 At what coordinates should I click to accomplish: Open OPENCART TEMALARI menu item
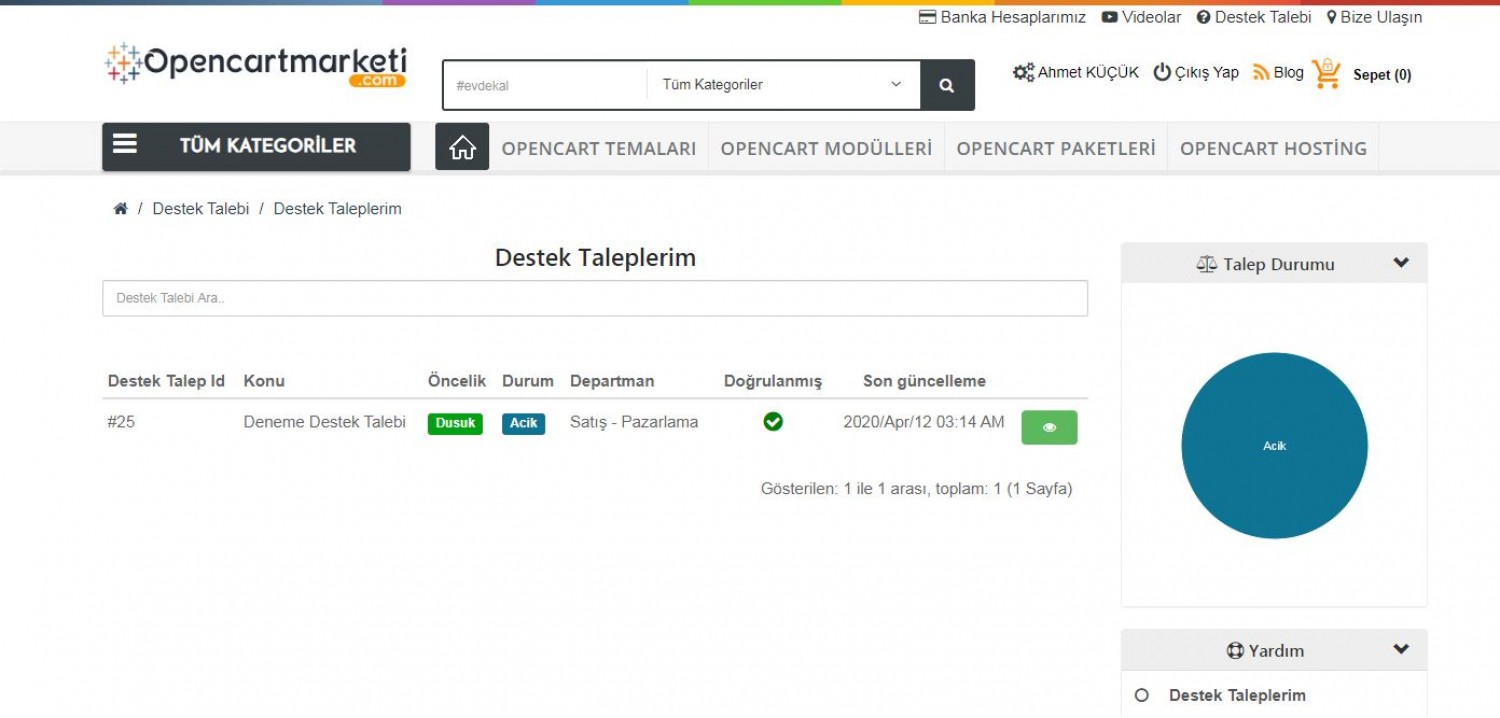click(x=599, y=148)
